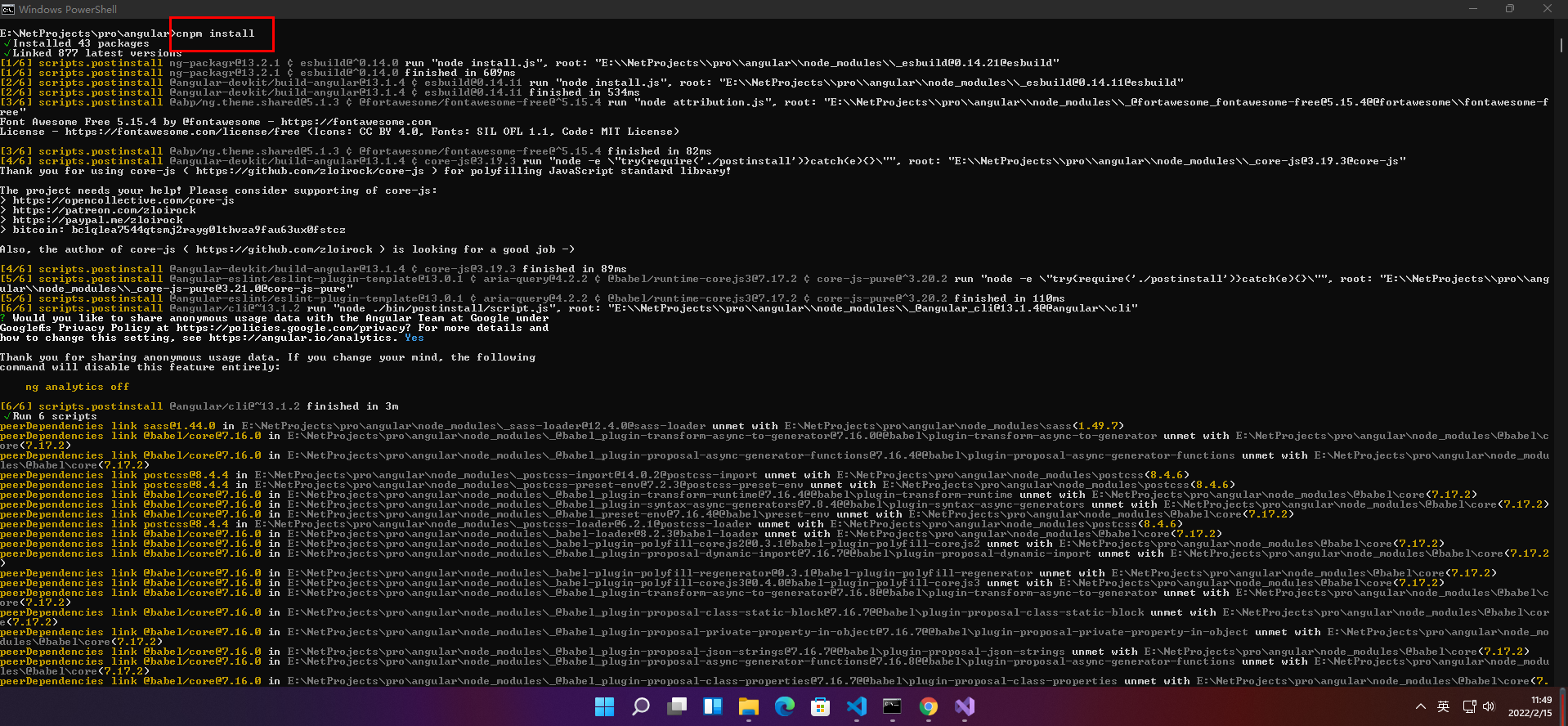Open the Widgets panel from taskbar
This screenshot has height=726, width=1568.
[713, 706]
